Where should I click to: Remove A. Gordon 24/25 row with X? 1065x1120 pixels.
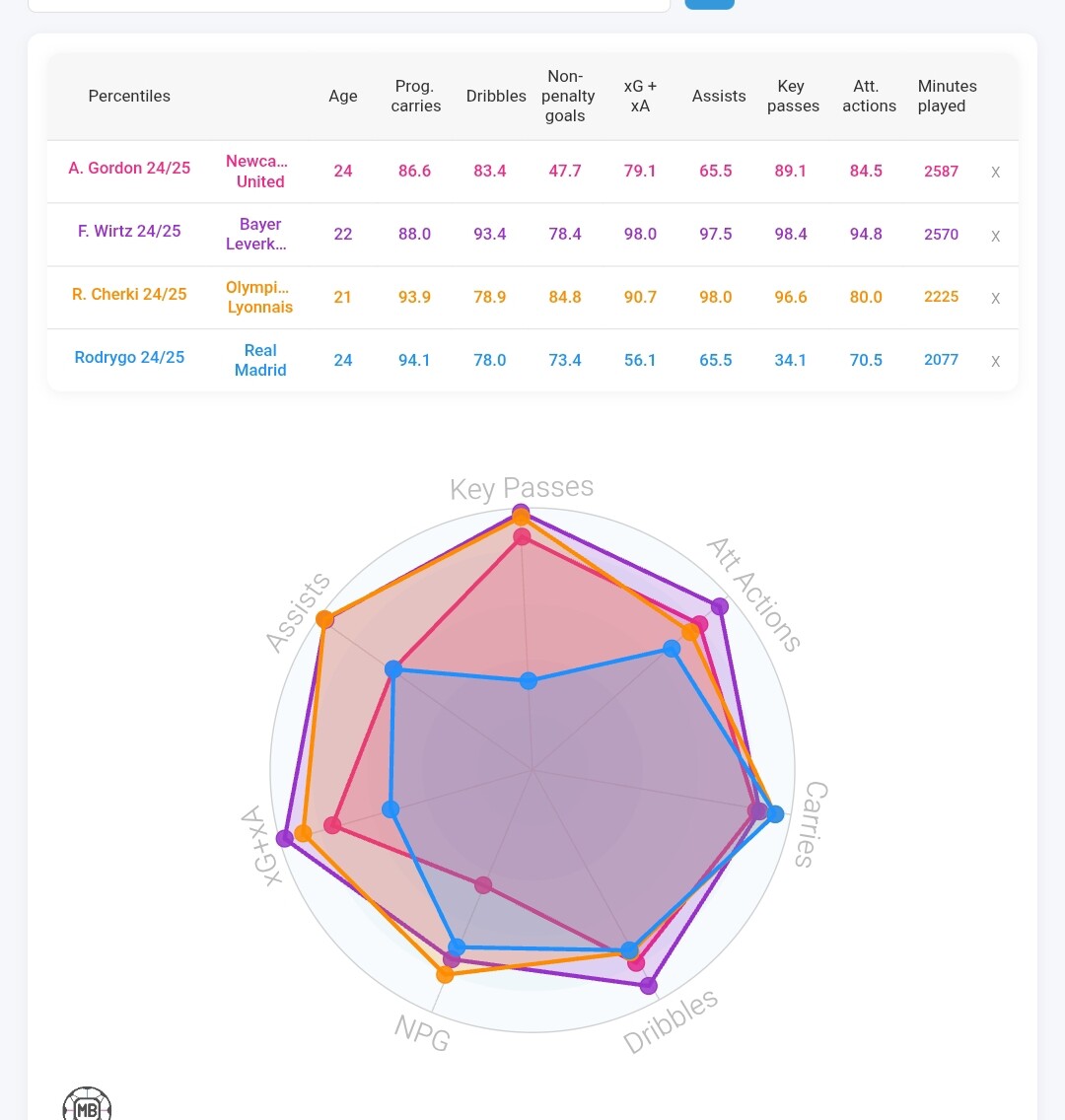coord(995,172)
